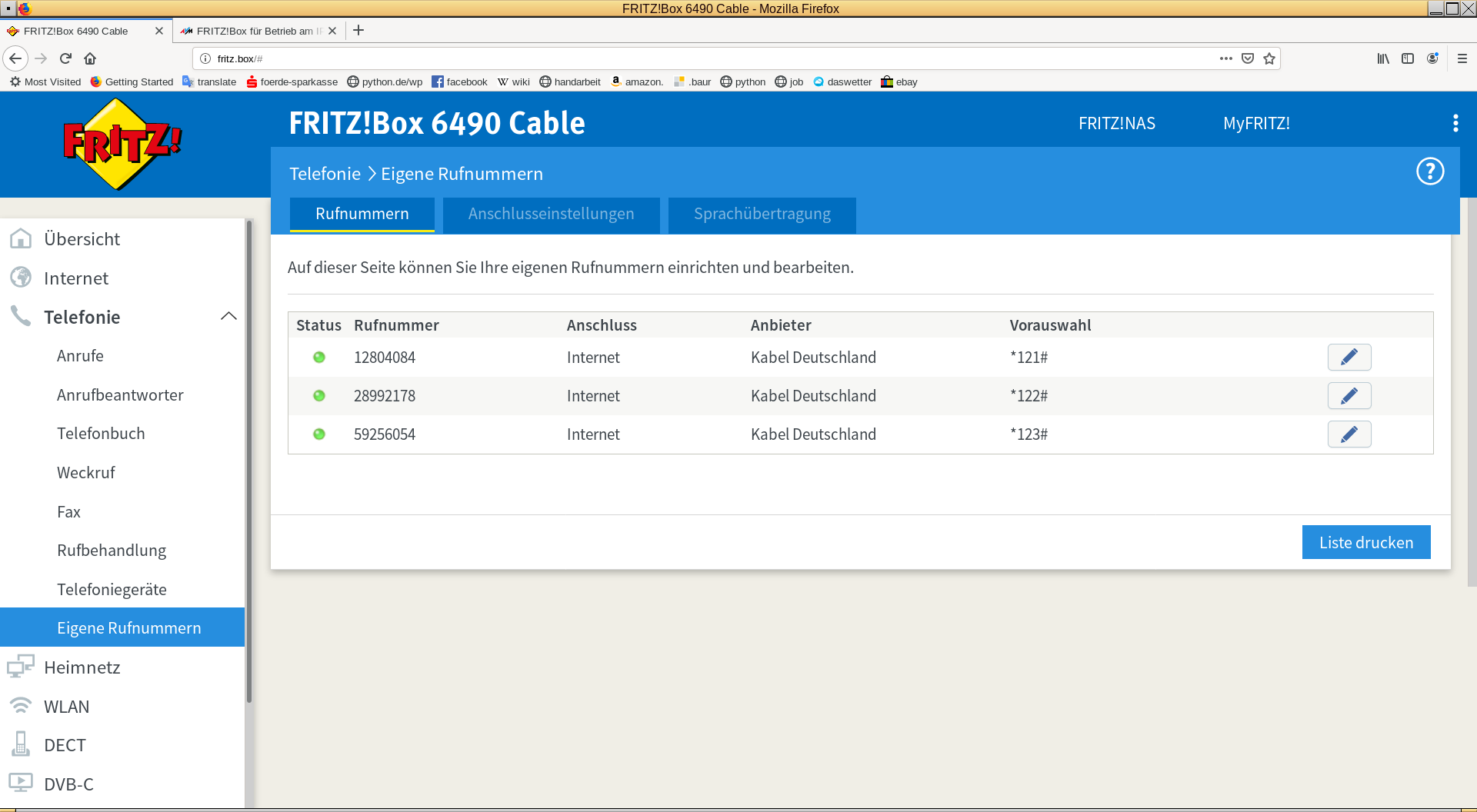Edit phone number 12804084 with pencil icon
Viewport: 1477px width, 812px height.
click(x=1349, y=357)
